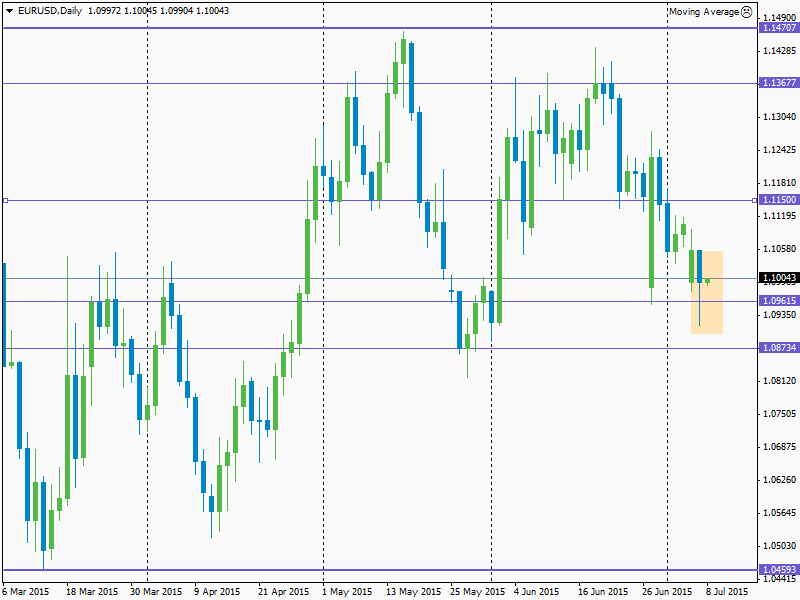
Task: Click the close price value 1.10043 in header
Action: [x=213, y=11]
